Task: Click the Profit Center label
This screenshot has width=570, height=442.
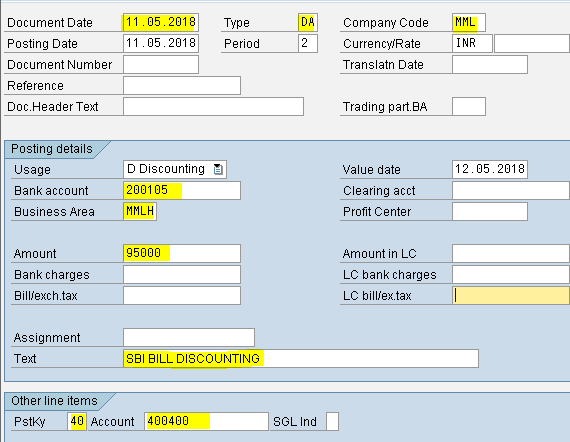Action: point(377,212)
